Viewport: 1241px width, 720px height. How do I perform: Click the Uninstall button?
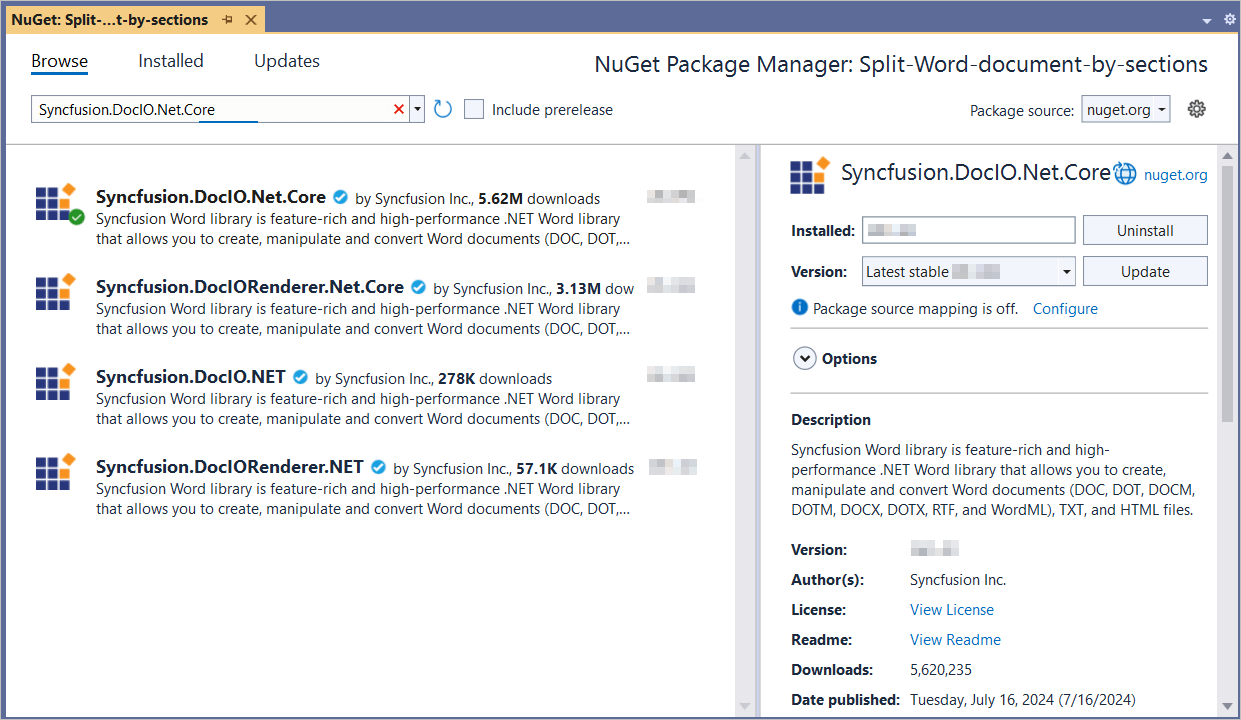[1144, 230]
